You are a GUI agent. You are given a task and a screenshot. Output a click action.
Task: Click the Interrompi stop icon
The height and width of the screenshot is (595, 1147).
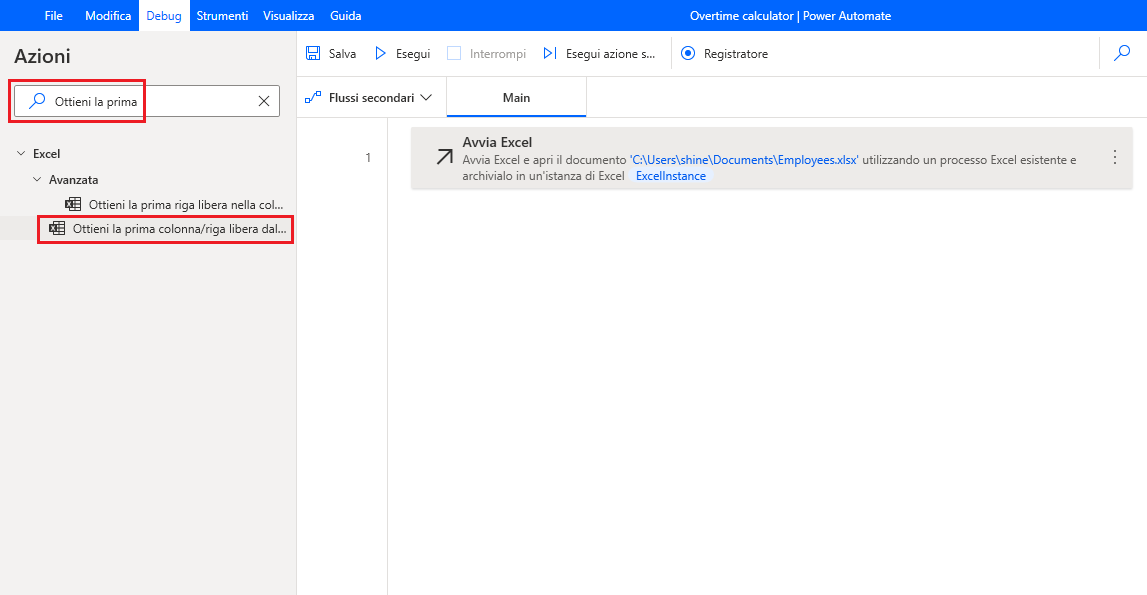pos(453,53)
